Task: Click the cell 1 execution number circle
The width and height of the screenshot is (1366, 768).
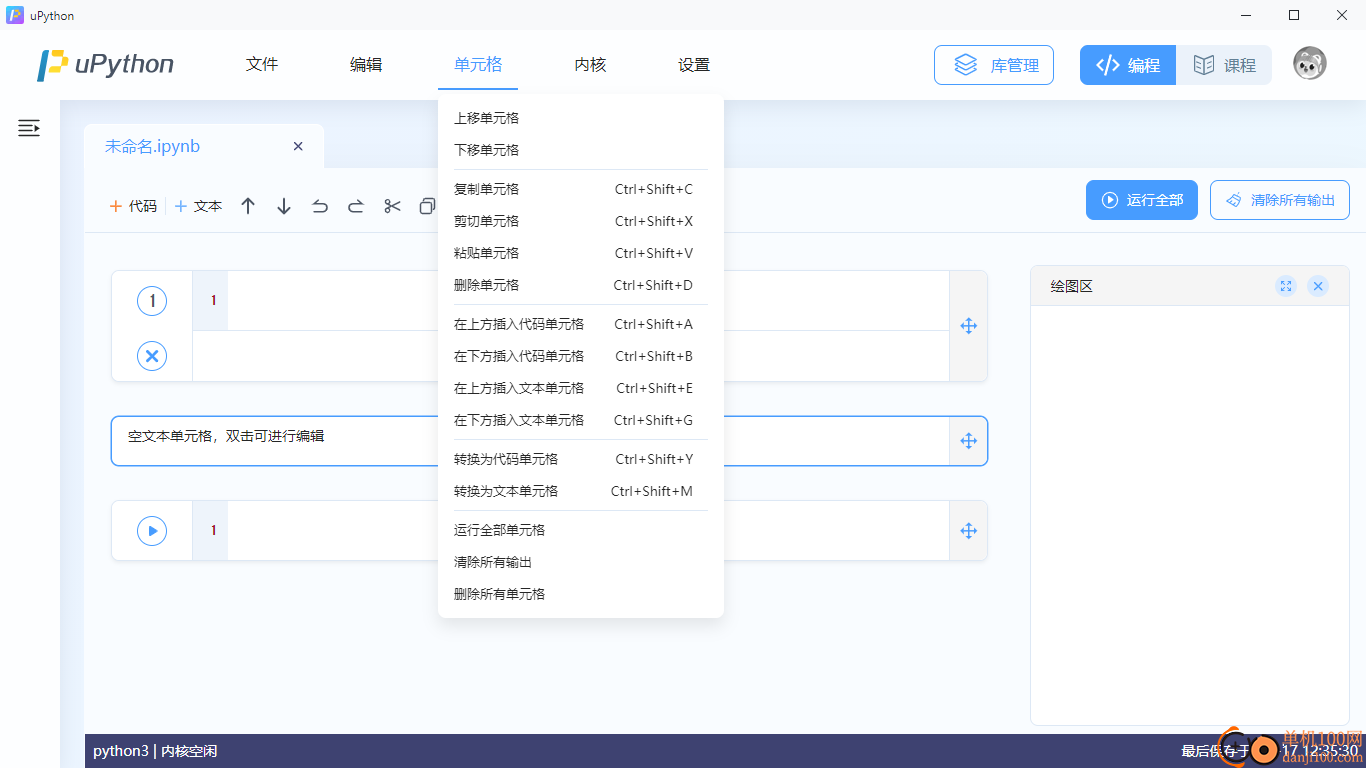Action: [x=152, y=300]
